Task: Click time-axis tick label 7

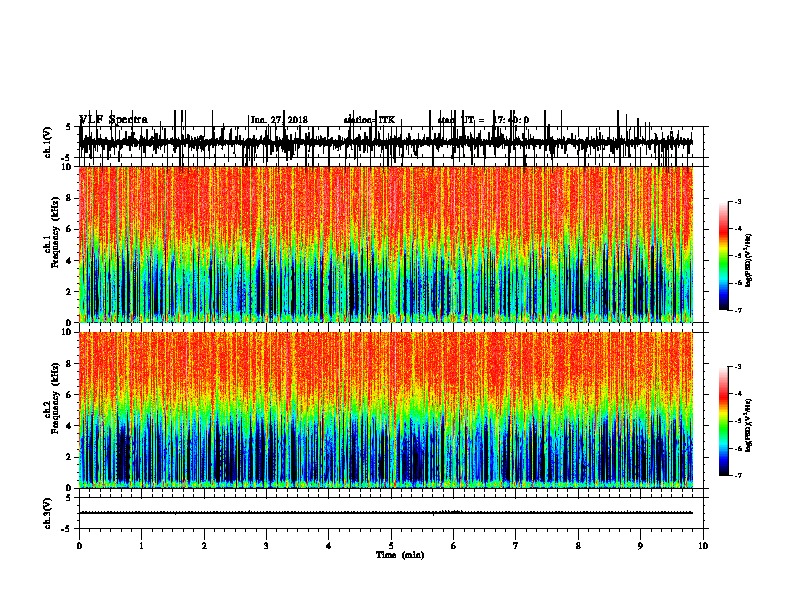Action: [x=516, y=546]
